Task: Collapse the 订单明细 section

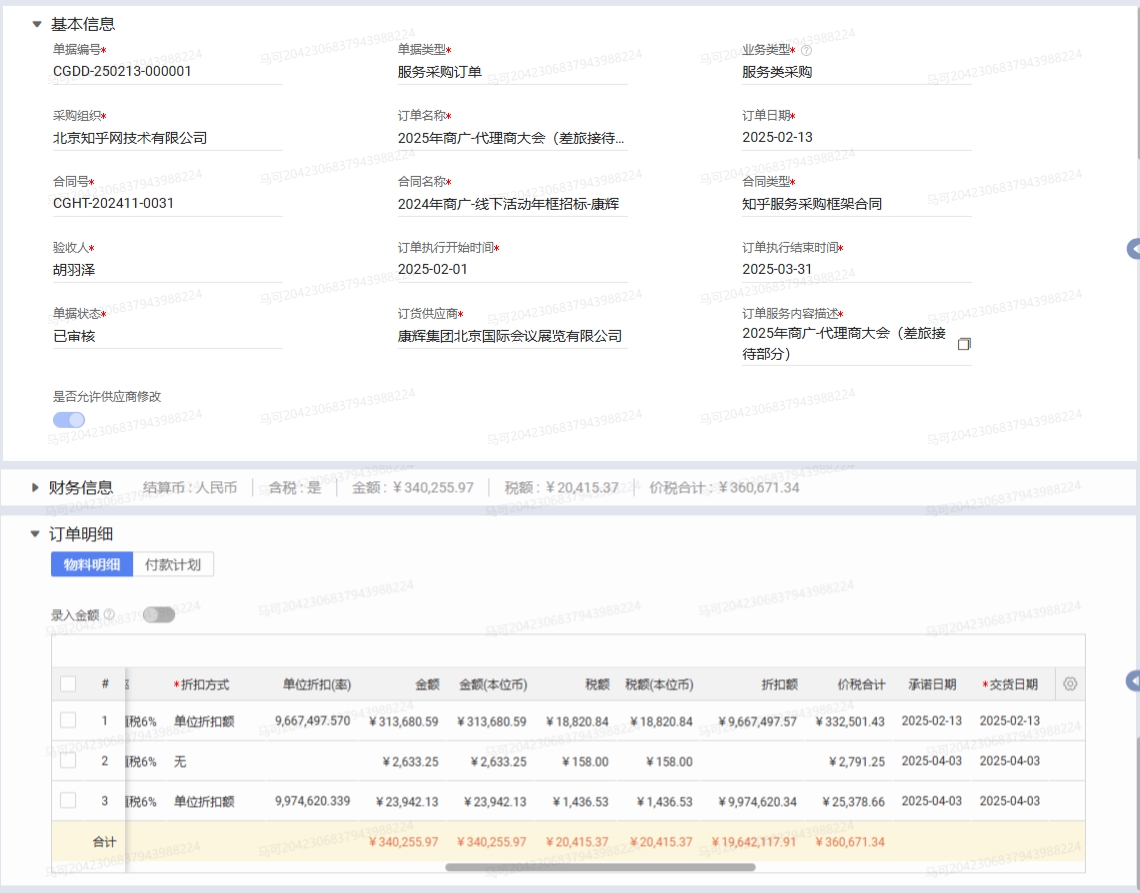Action: tap(36, 534)
